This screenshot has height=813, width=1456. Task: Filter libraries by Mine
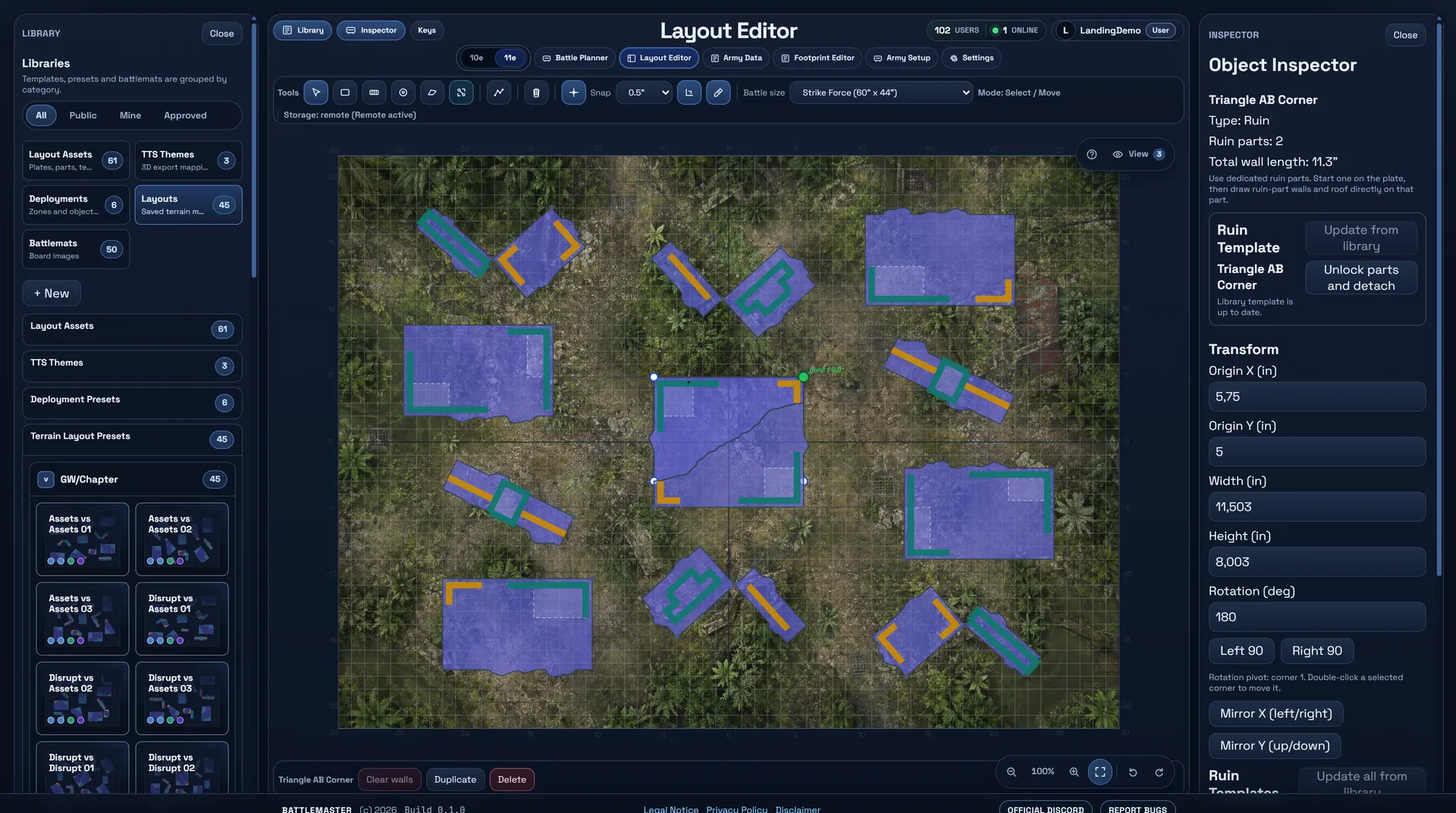(130, 115)
